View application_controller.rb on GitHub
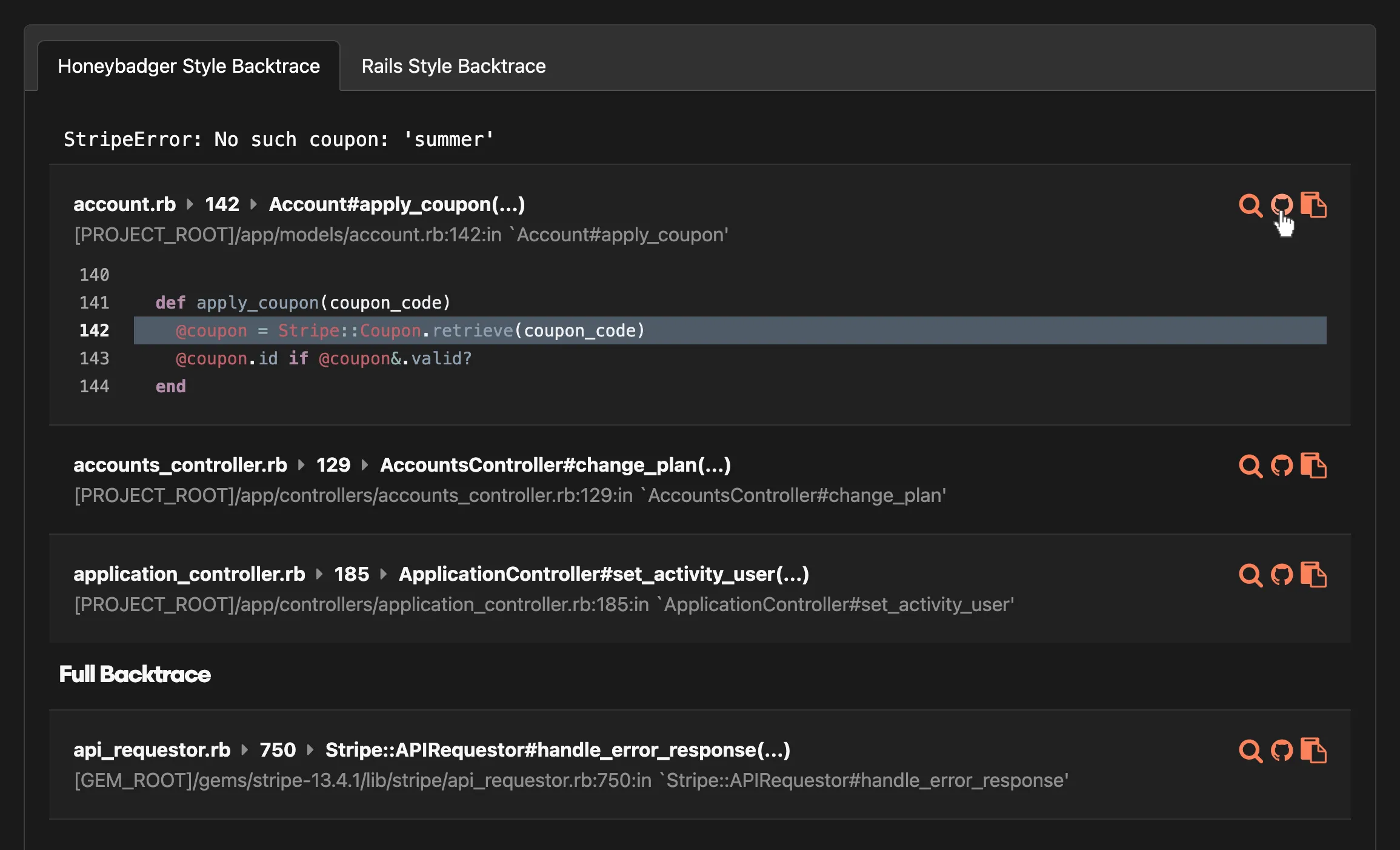 tap(1282, 575)
